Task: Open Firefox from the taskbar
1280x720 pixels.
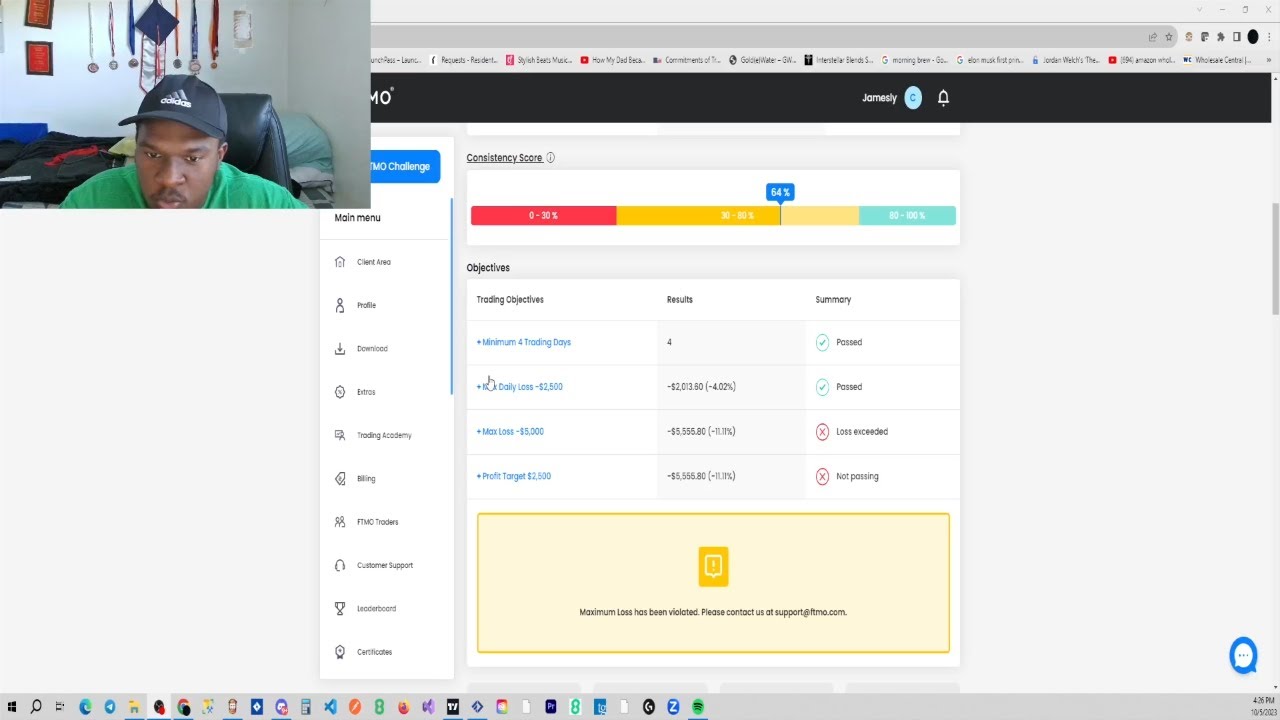Action: [x=404, y=707]
